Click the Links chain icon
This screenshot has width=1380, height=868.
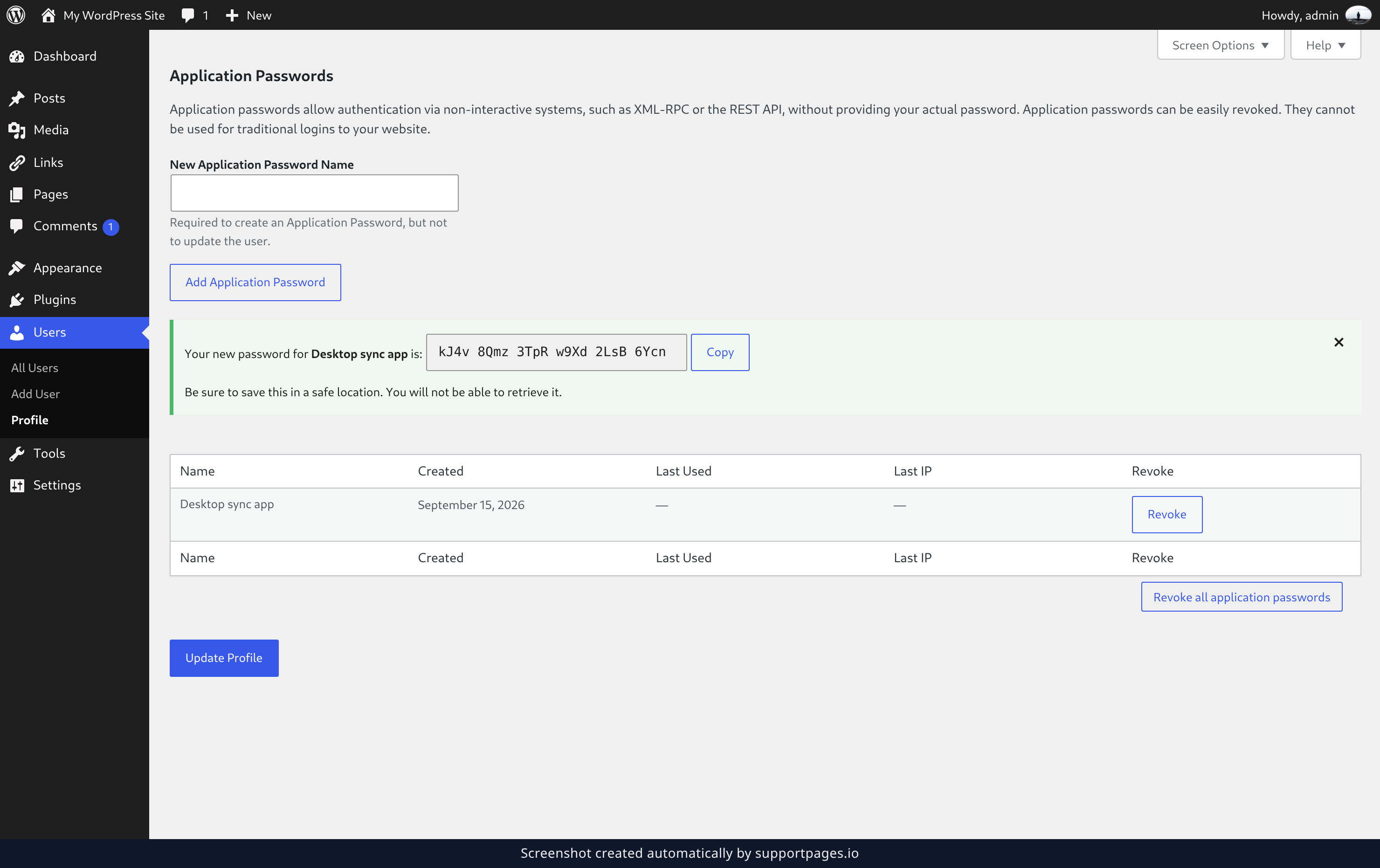coord(17,163)
